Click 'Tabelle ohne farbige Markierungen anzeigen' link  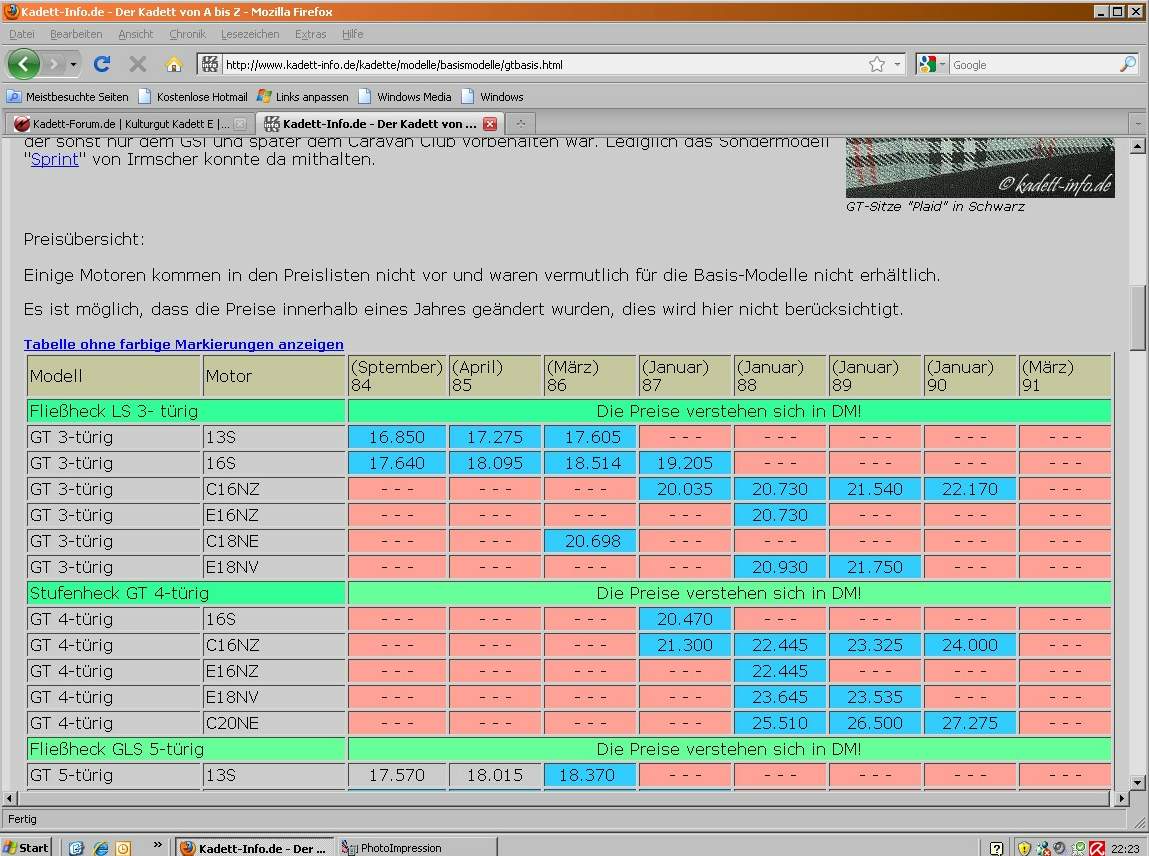coord(183,344)
